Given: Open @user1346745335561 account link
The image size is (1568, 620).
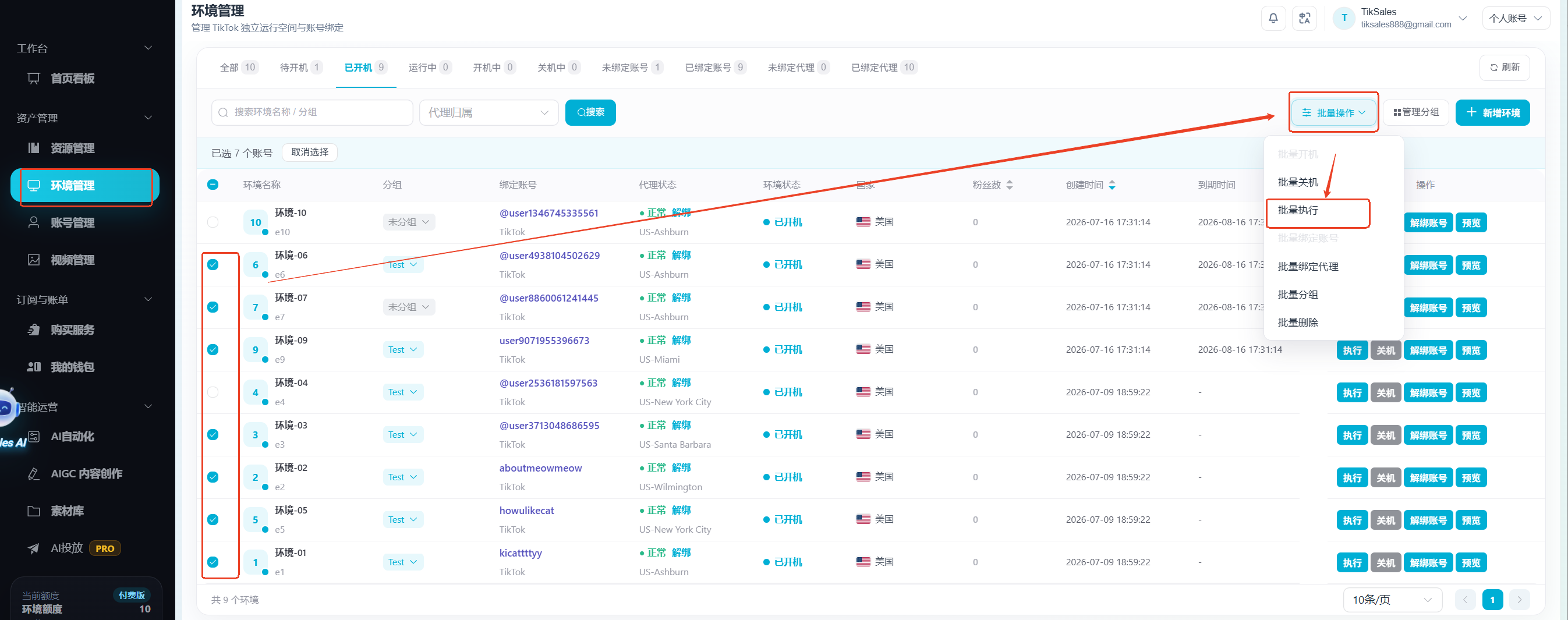Looking at the screenshot, I should 548,213.
